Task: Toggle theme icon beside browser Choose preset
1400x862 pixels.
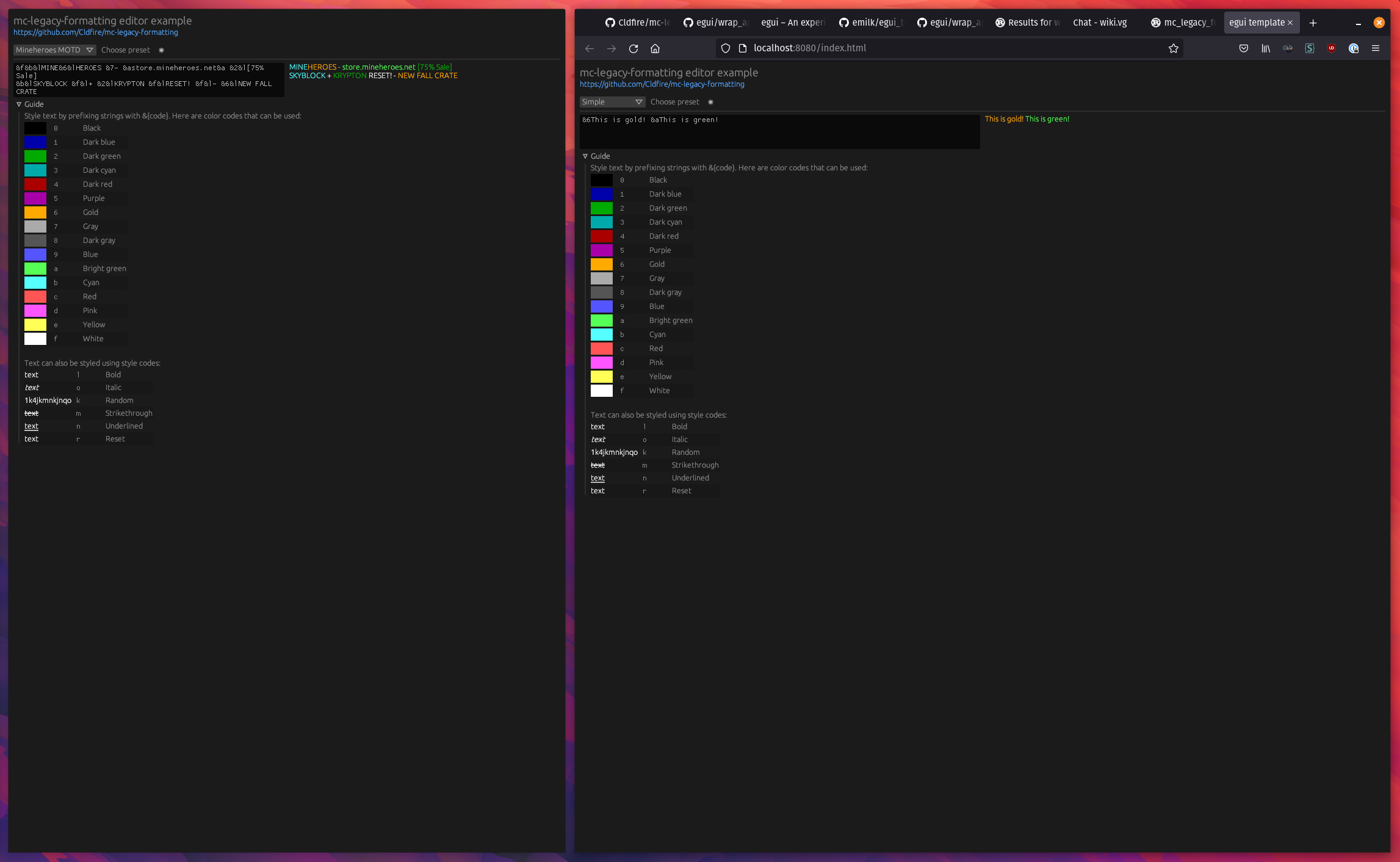Action: coord(710,102)
